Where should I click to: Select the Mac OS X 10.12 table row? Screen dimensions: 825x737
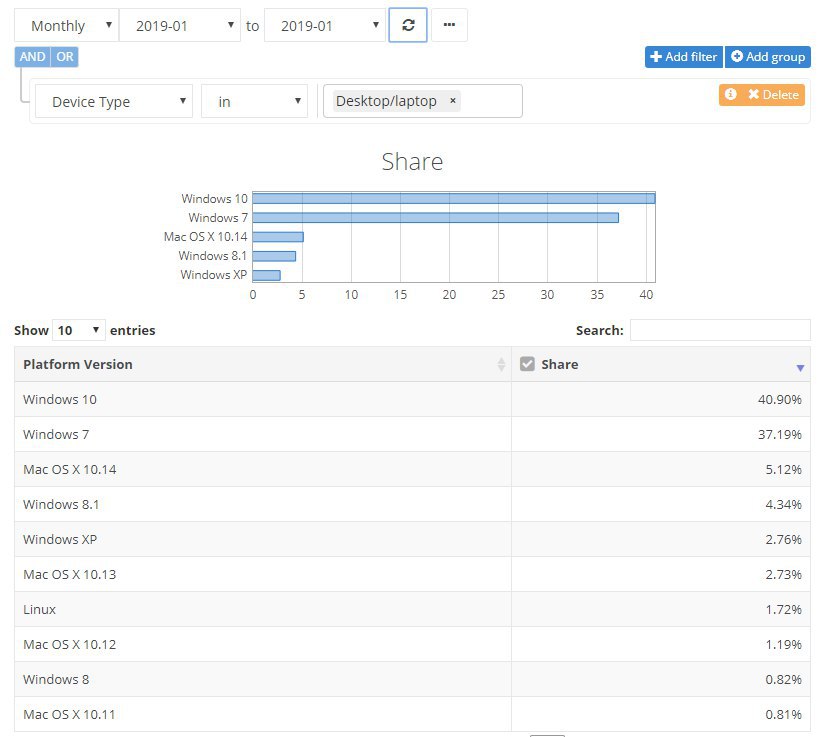pos(412,644)
